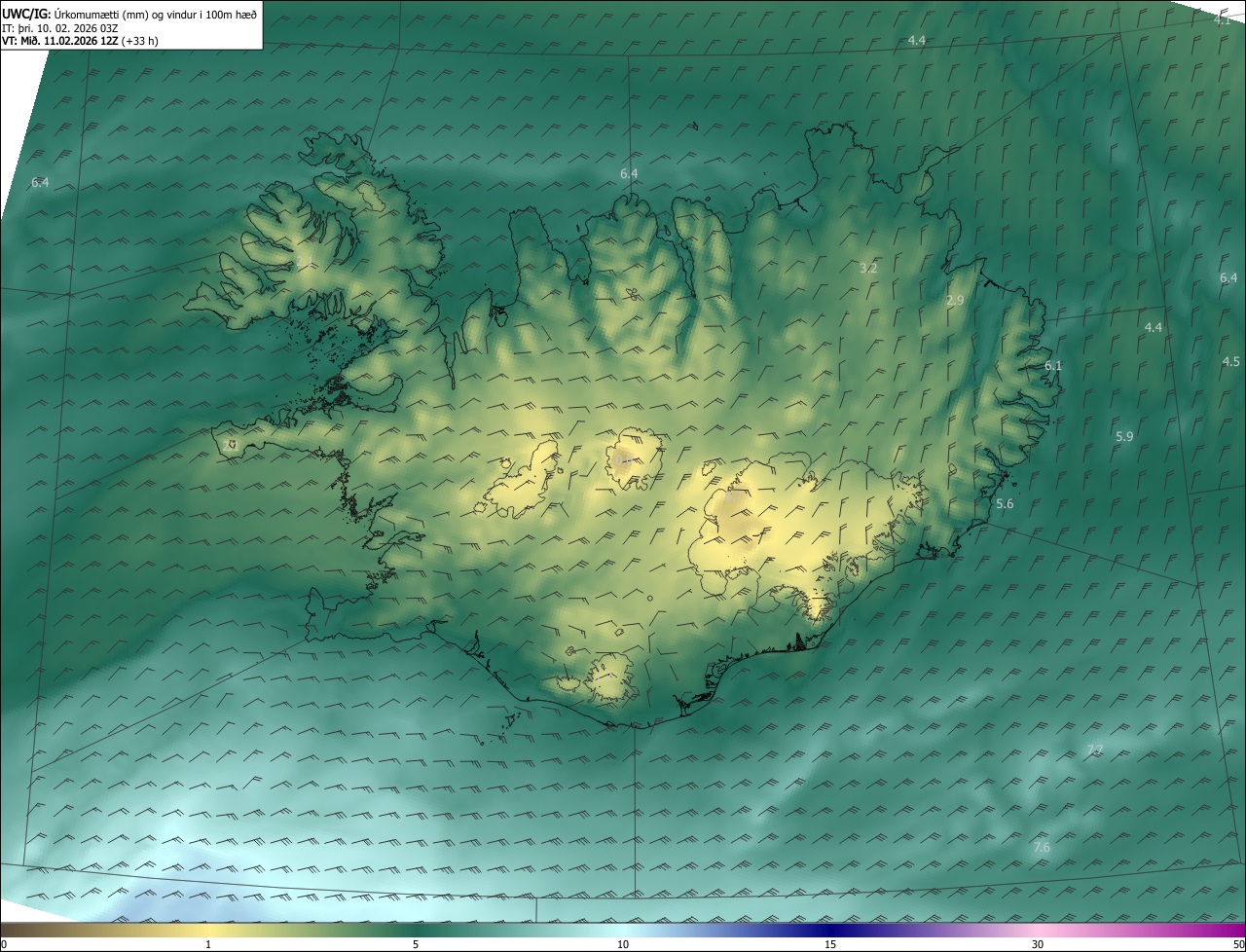Click the 2.9 value label on the map

pyautogui.click(x=955, y=301)
